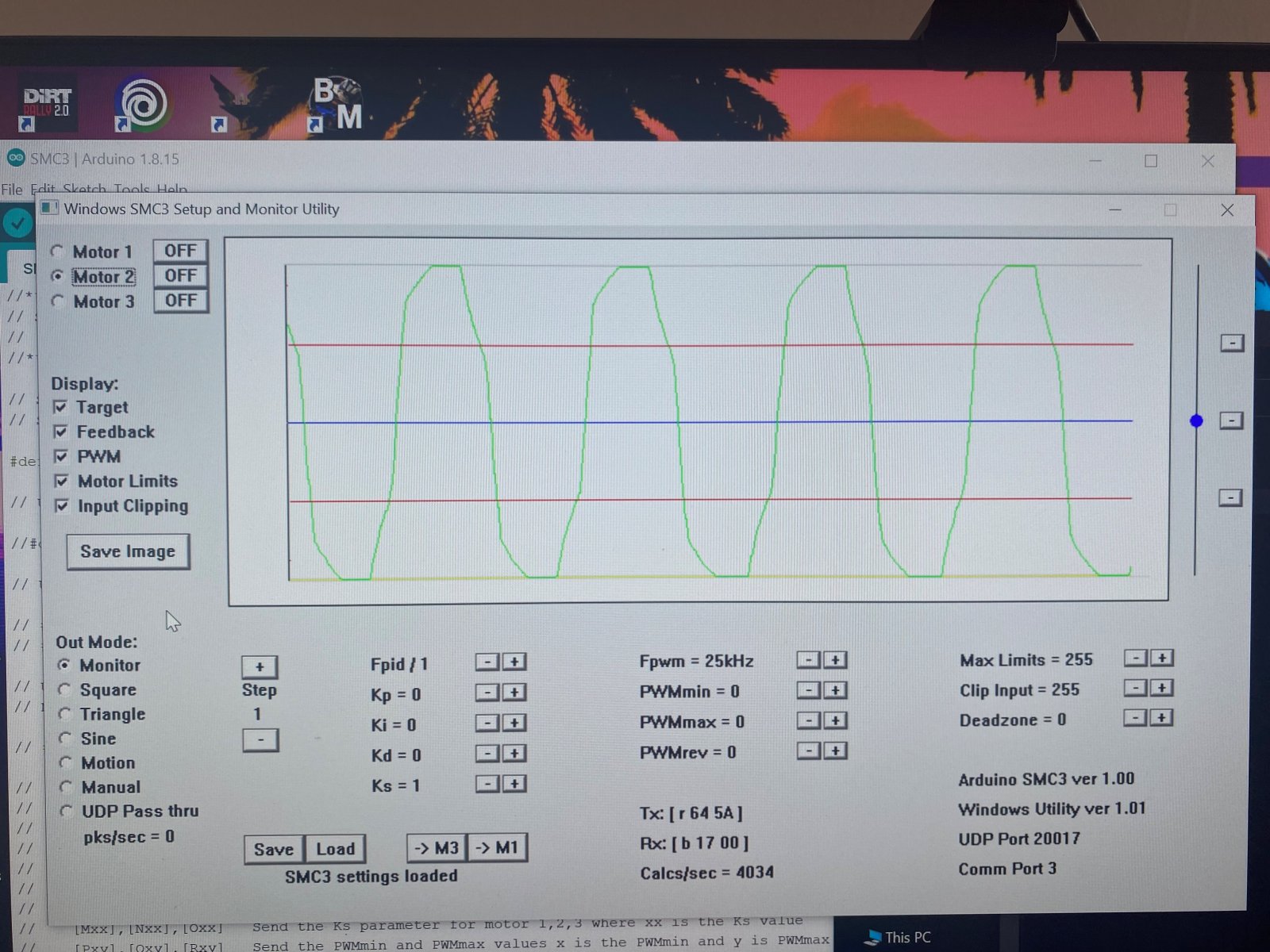This screenshot has height=952, width=1270.
Task: Increase the PWMmin value
Action: click(835, 690)
